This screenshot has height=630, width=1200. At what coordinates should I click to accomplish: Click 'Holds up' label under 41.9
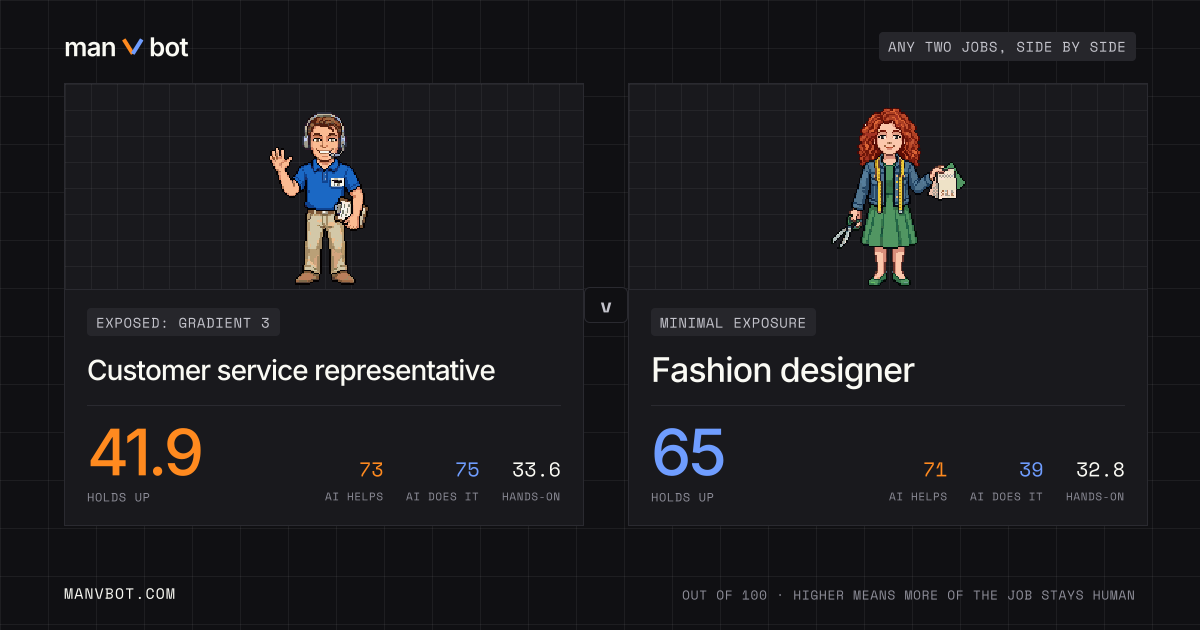[x=120, y=497]
